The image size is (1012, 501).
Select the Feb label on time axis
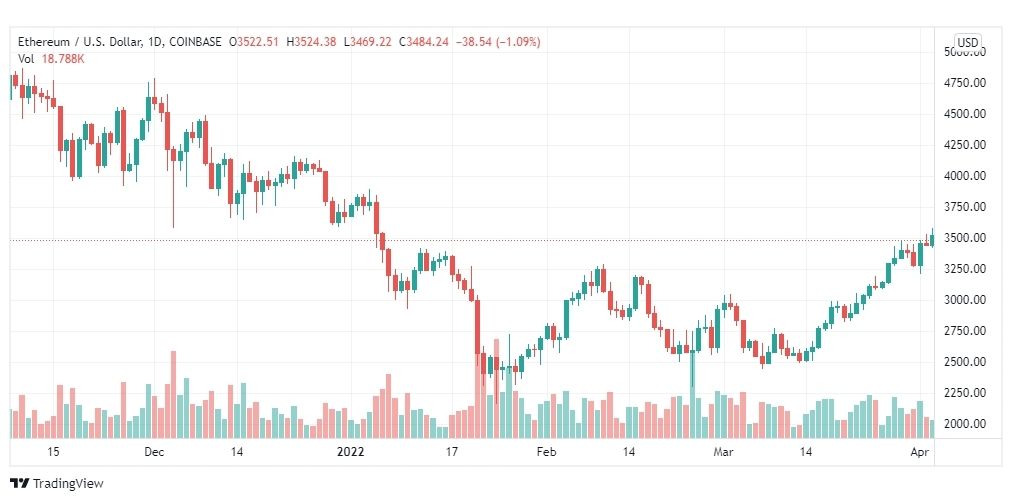click(546, 452)
